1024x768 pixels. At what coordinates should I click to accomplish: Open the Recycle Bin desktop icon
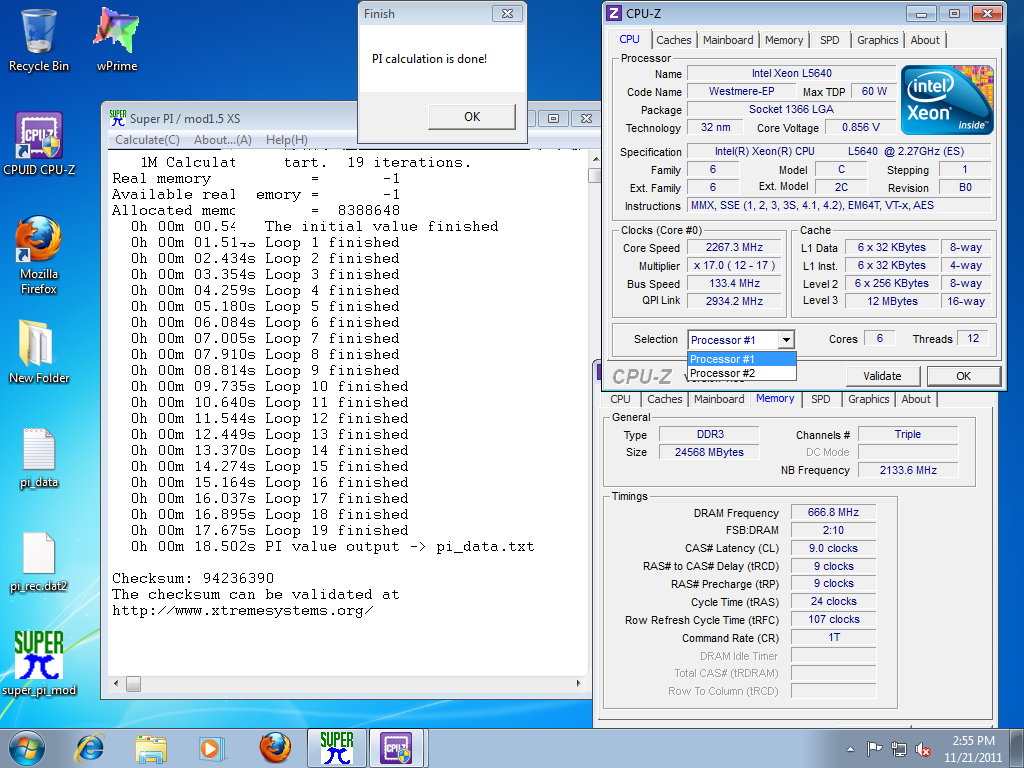pyautogui.click(x=39, y=39)
